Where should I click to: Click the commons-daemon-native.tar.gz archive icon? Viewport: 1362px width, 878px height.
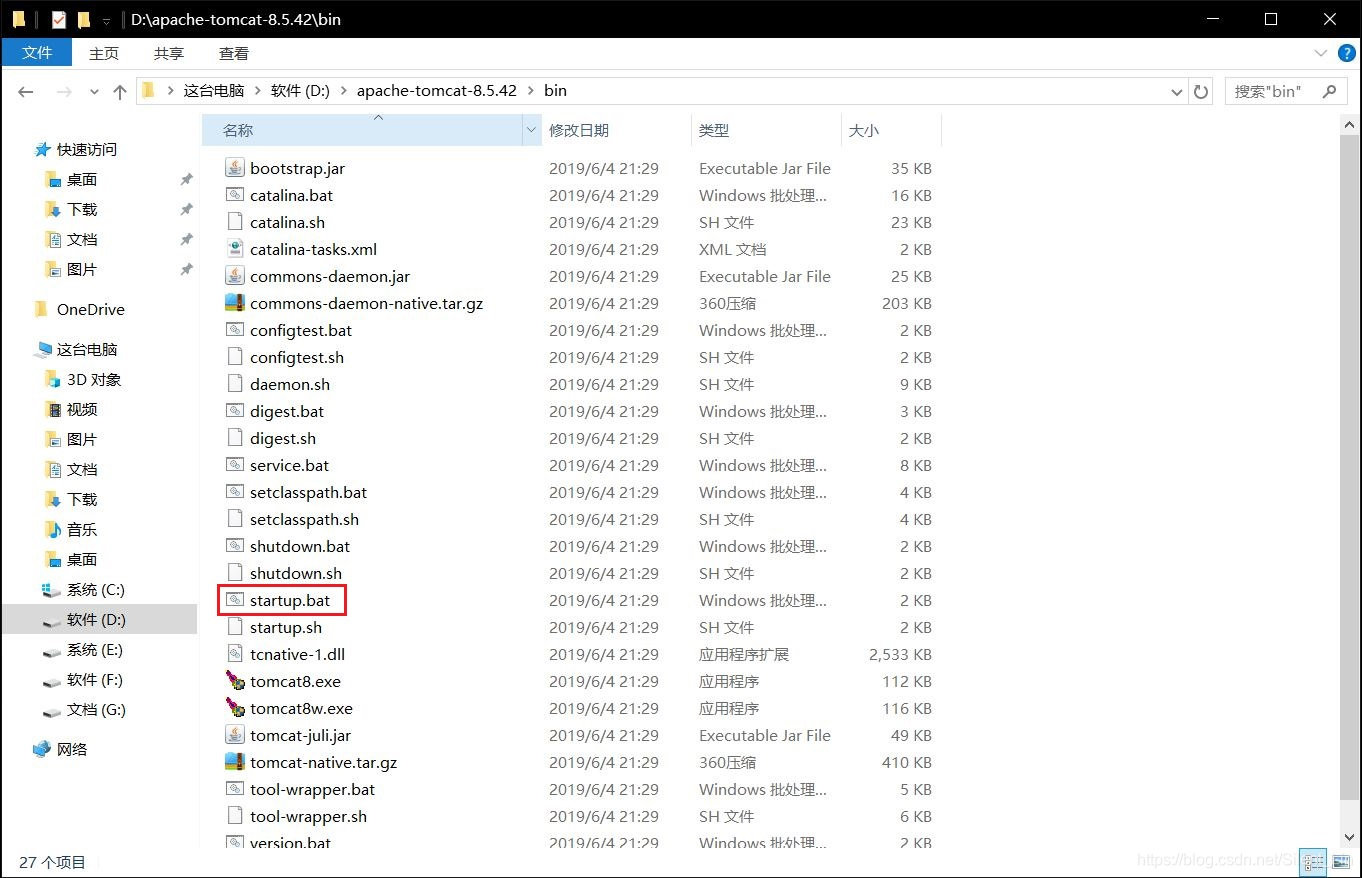pyautogui.click(x=235, y=303)
